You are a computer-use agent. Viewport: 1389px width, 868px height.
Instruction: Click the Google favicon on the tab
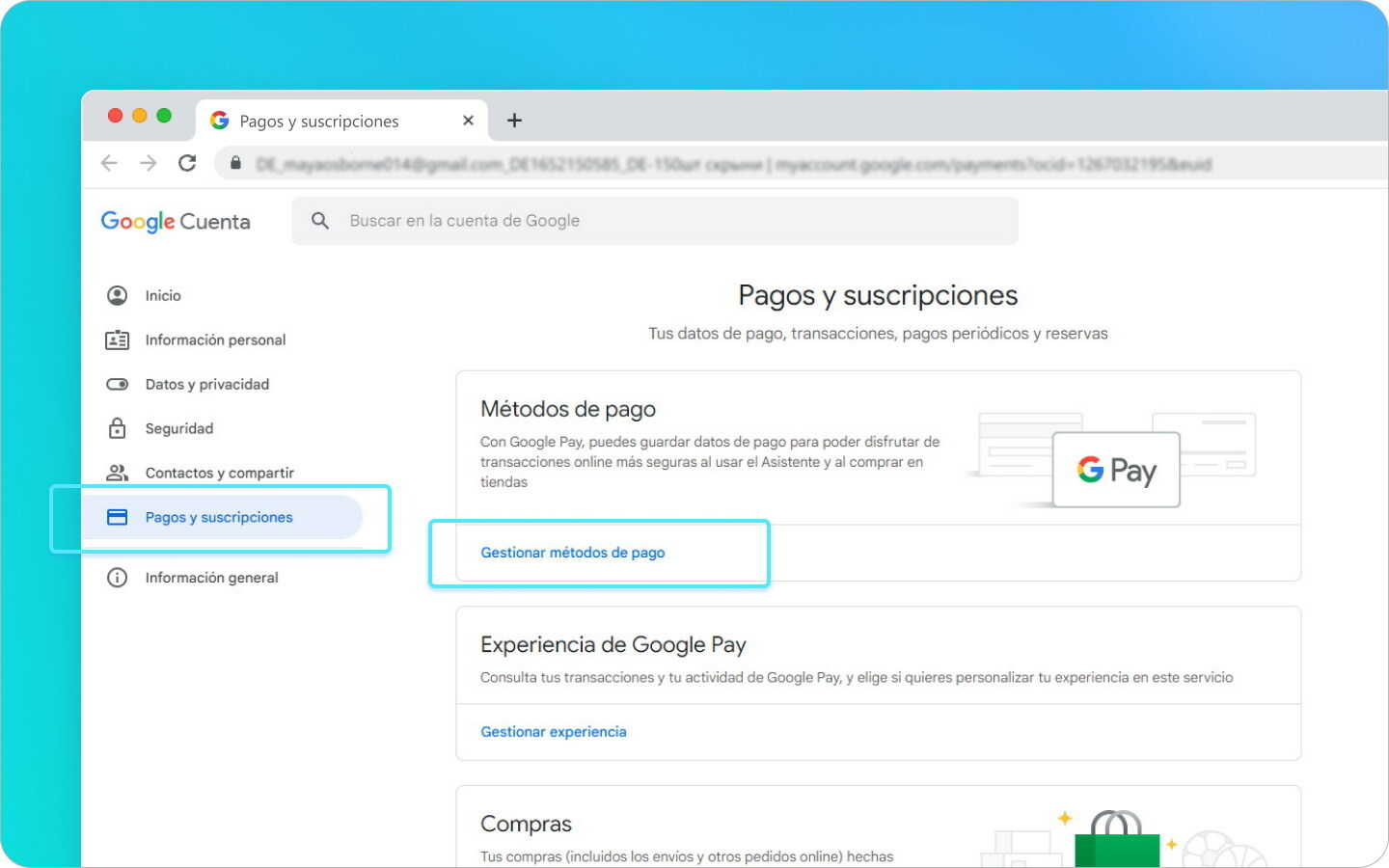(220, 121)
